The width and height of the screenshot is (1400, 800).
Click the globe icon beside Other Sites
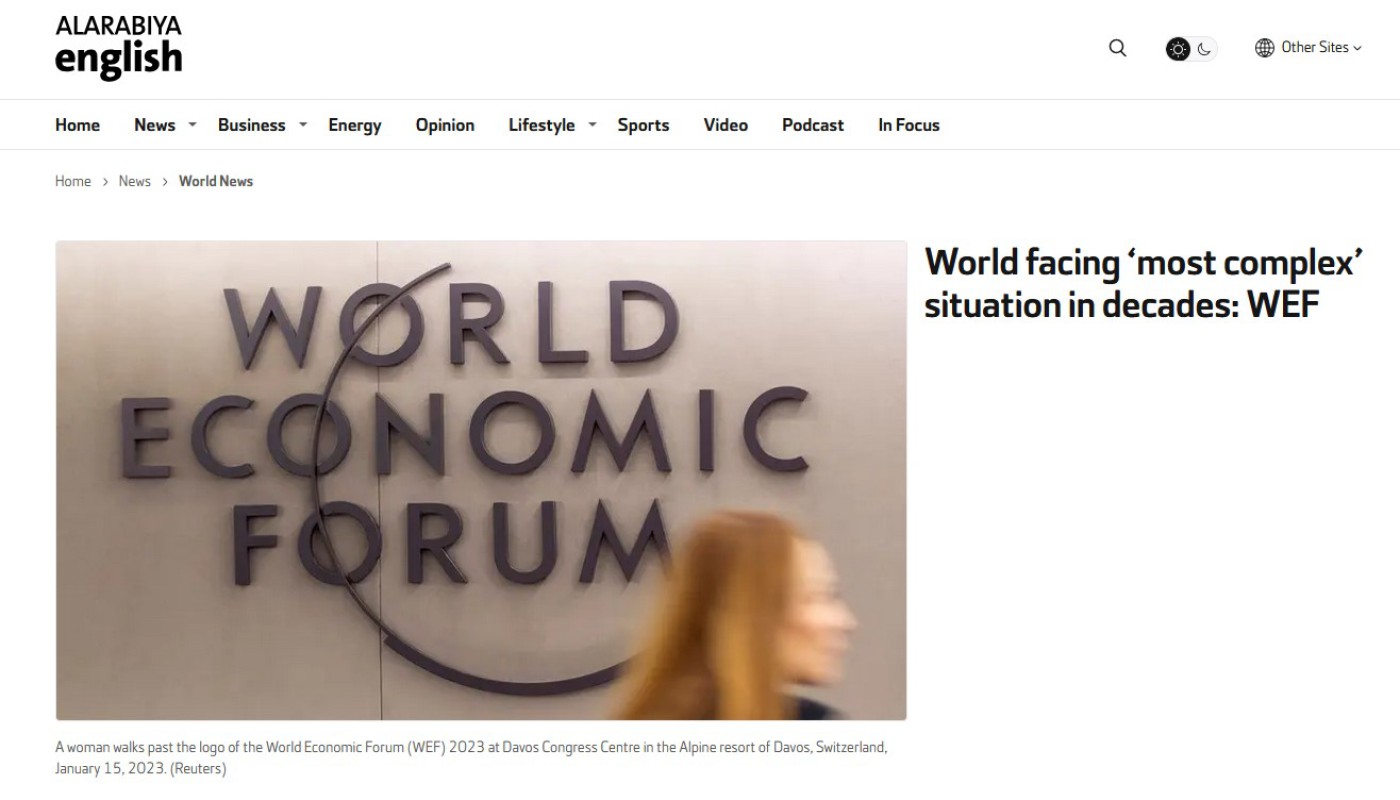tap(1264, 47)
